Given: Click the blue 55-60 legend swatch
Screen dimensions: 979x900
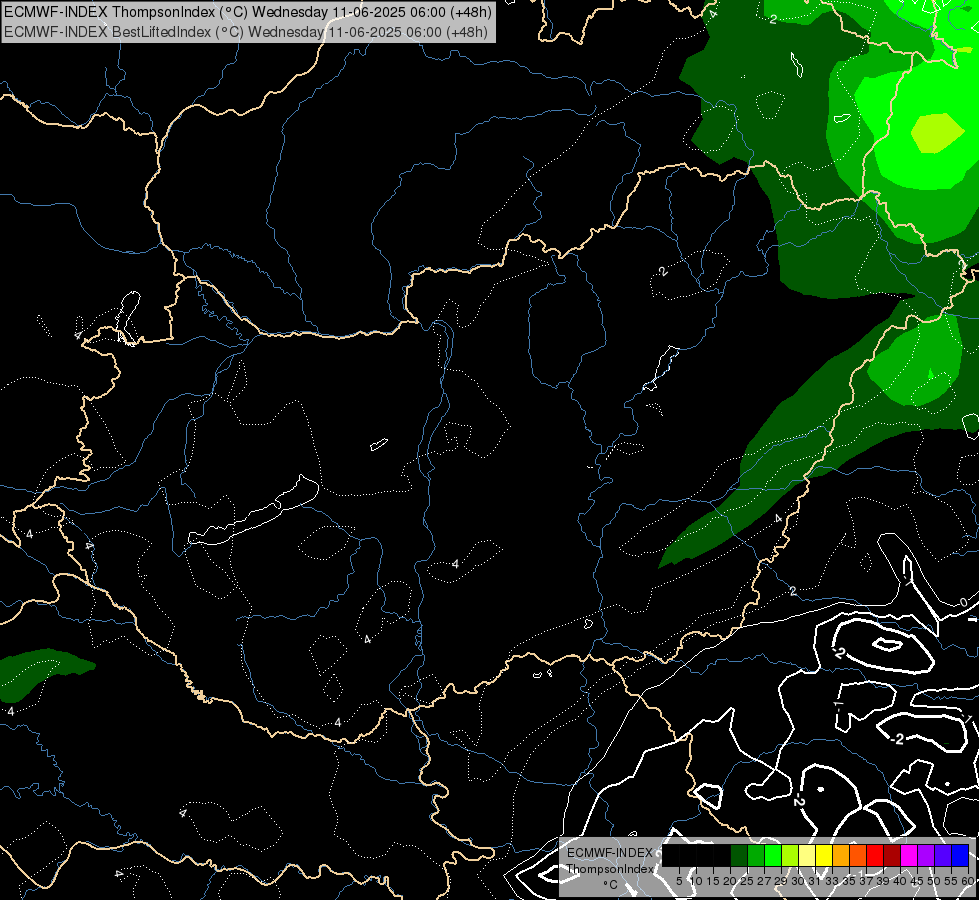Looking at the screenshot, I should pyautogui.click(x=960, y=855).
